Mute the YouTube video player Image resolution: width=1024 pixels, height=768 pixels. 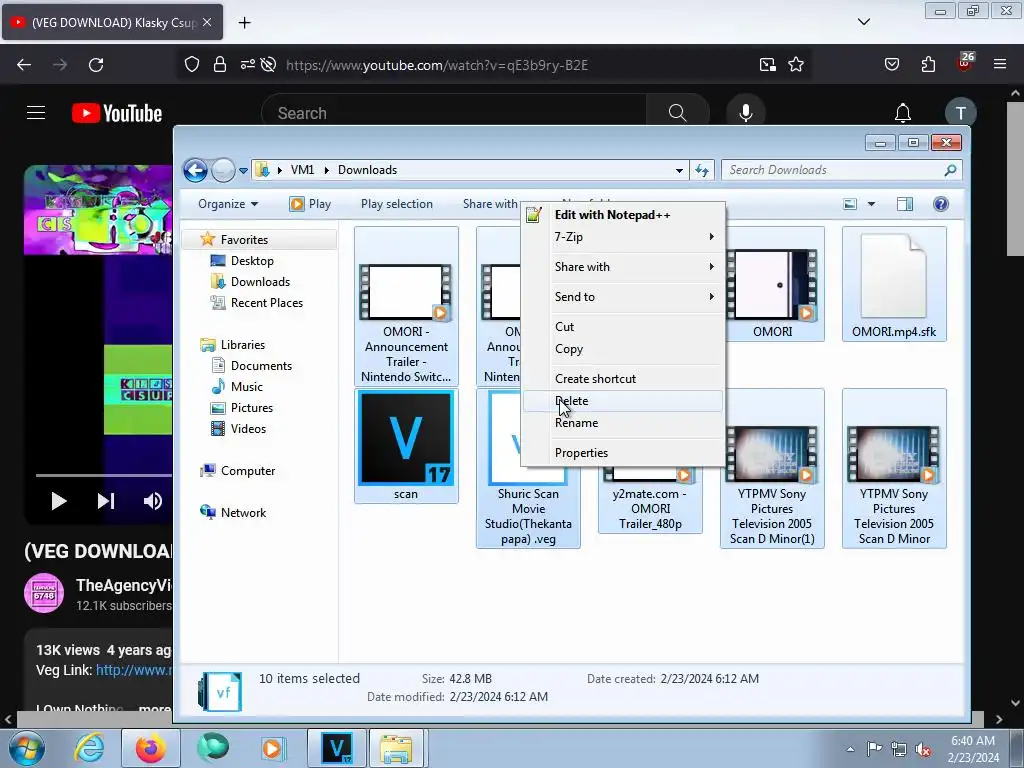[153, 501]
